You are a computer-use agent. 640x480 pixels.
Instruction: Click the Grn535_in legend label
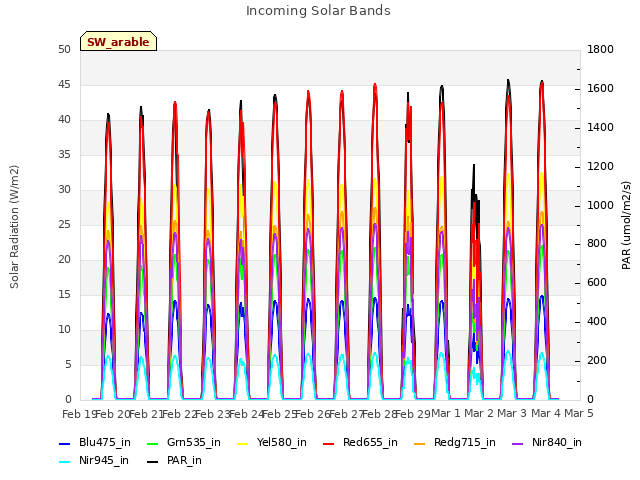click(x=194, y=442)
